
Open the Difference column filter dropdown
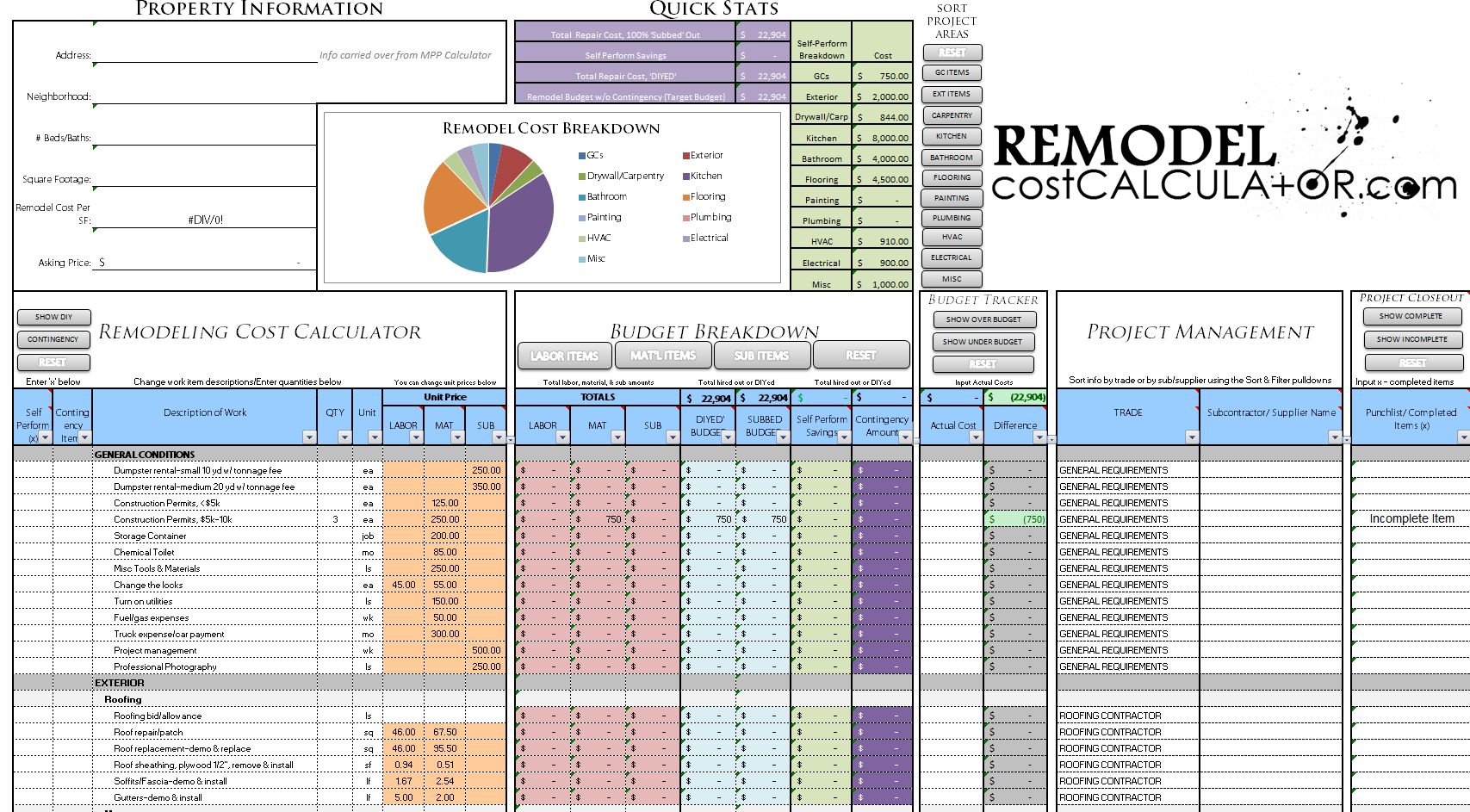click(x=1039, y=437)
